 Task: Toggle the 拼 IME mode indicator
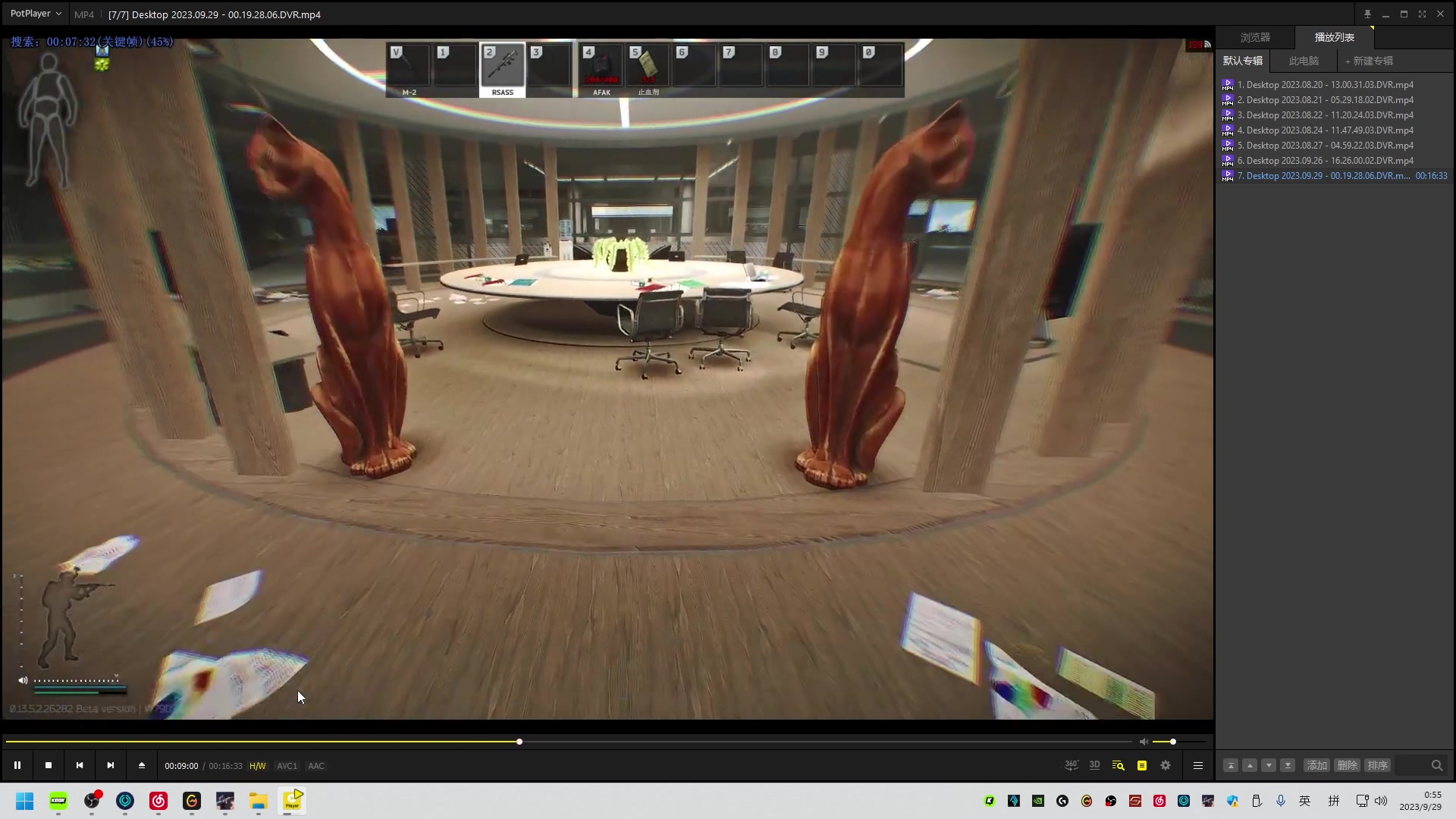[1334, 801]
